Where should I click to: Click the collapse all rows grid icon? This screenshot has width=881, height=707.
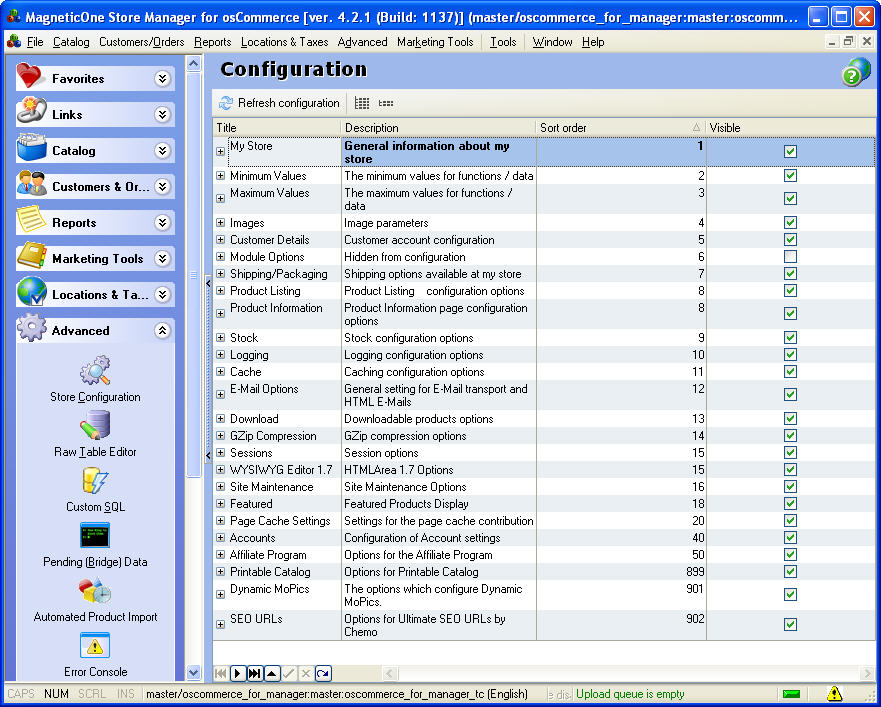tap(386, 103)
